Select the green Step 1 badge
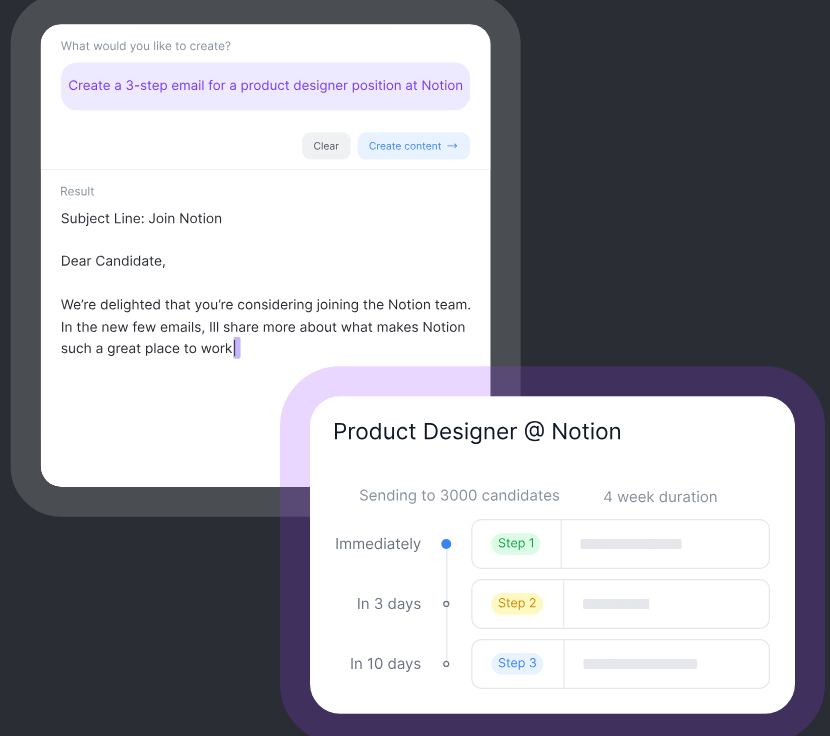 point(515,543)
